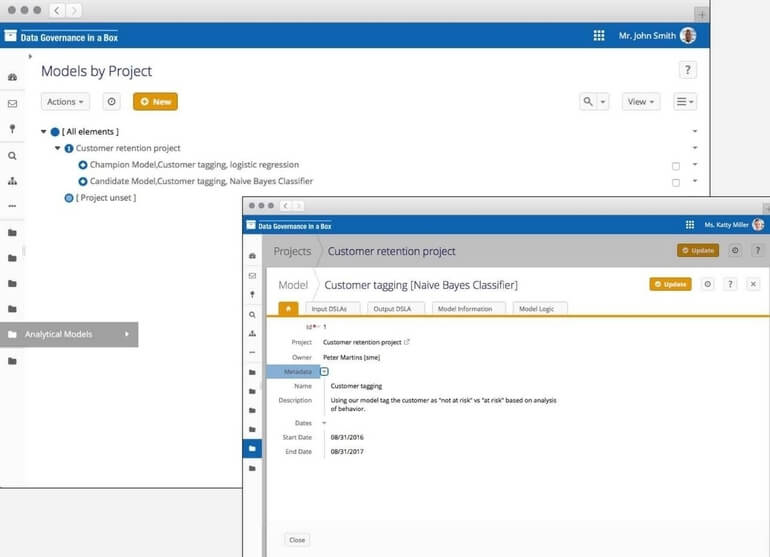Click the search magnifier button in the toolbar
Image resolution: width=770 pixels, height=557 pixels.
coord(588,102)
